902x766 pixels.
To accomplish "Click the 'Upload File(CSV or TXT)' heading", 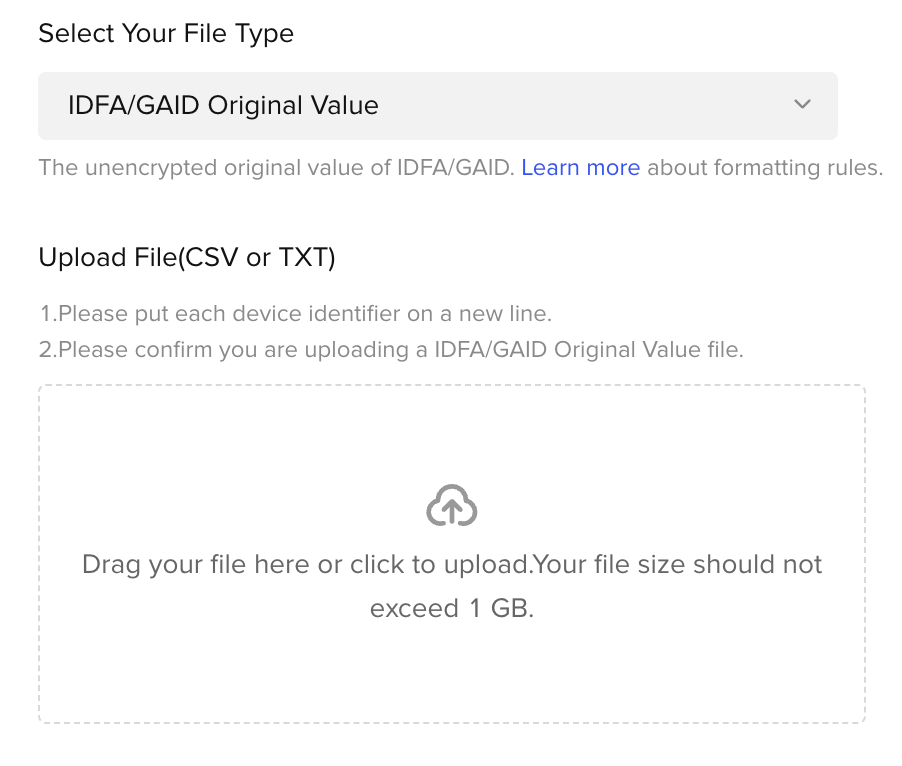I will pyautogui.click(x=187, y=257).
